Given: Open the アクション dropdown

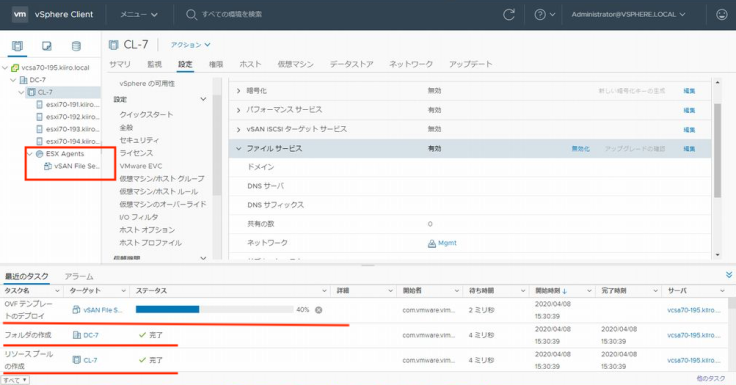Looking at the screenshot, I should (190, 45).
